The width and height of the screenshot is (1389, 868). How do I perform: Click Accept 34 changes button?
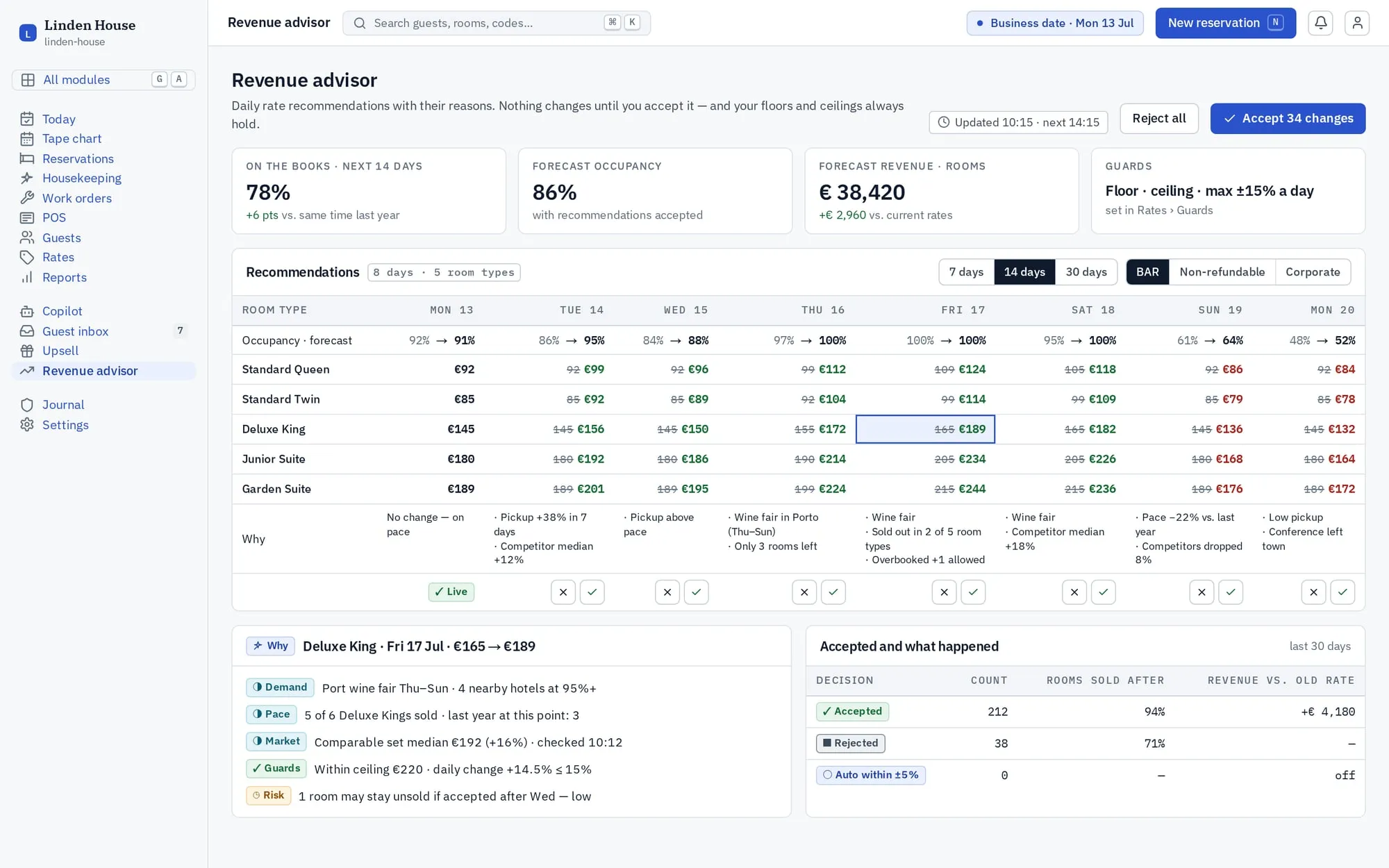tap(1288, 119)
